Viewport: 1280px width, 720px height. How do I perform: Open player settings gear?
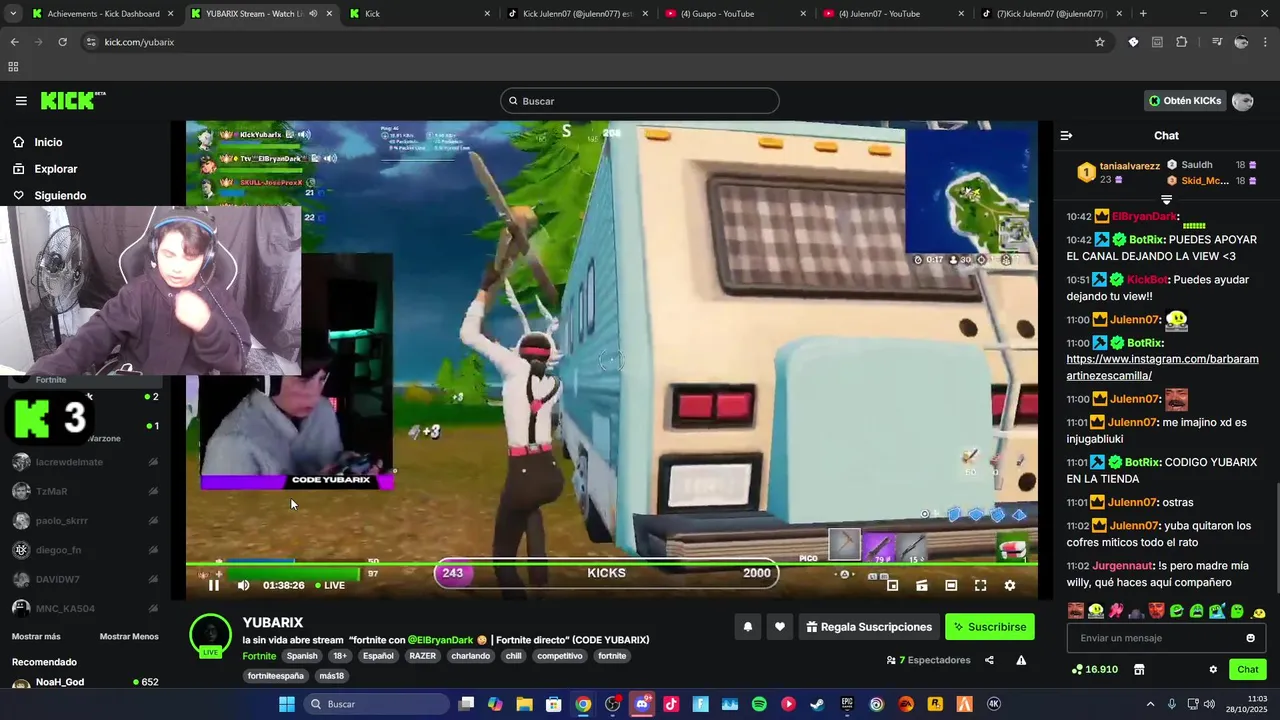tap(1009, 585)
